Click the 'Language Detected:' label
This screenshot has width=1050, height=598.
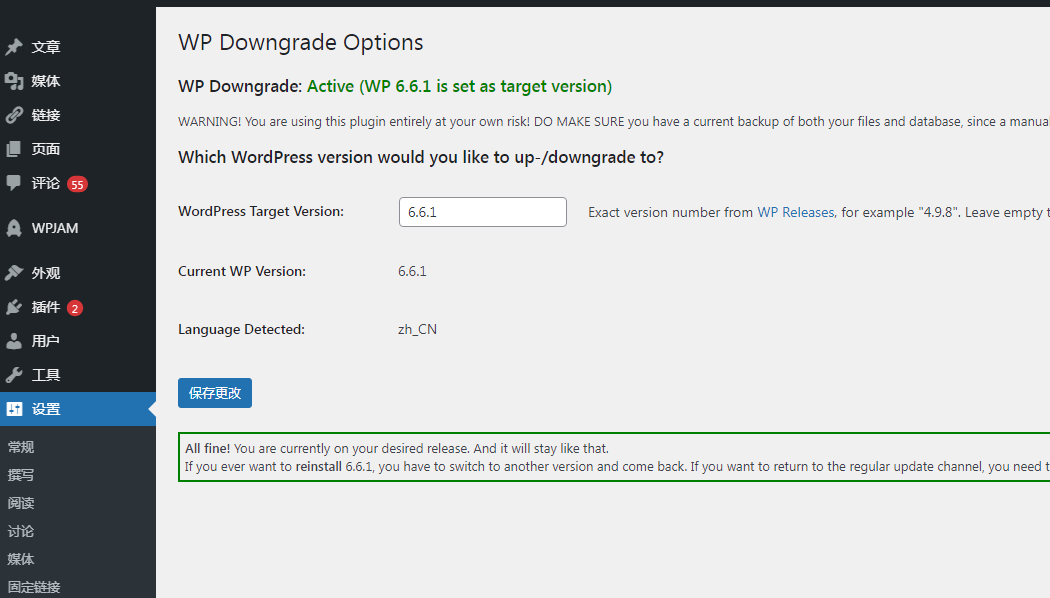pos(241,329)
